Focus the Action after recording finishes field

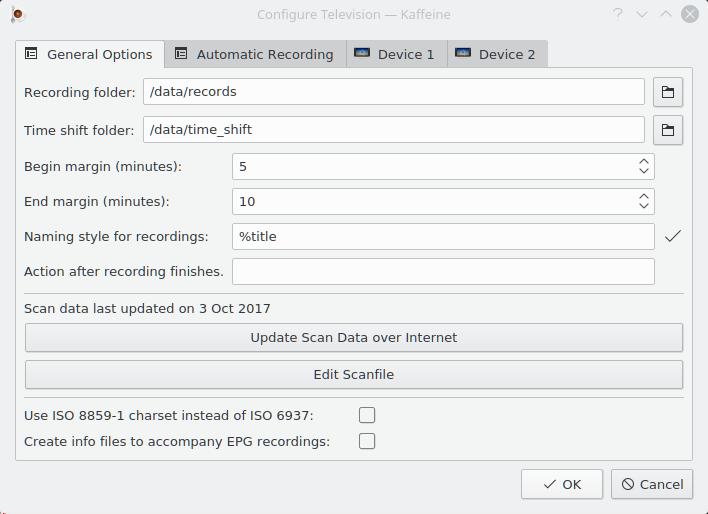[443, 271]
